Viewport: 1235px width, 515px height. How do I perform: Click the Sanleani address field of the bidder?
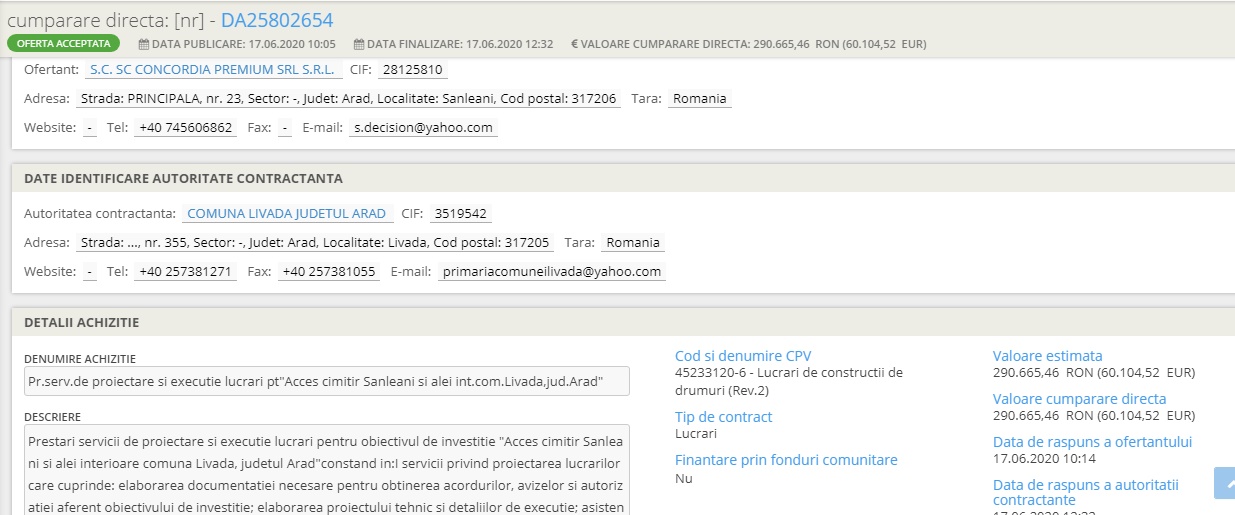click(349, 99)
